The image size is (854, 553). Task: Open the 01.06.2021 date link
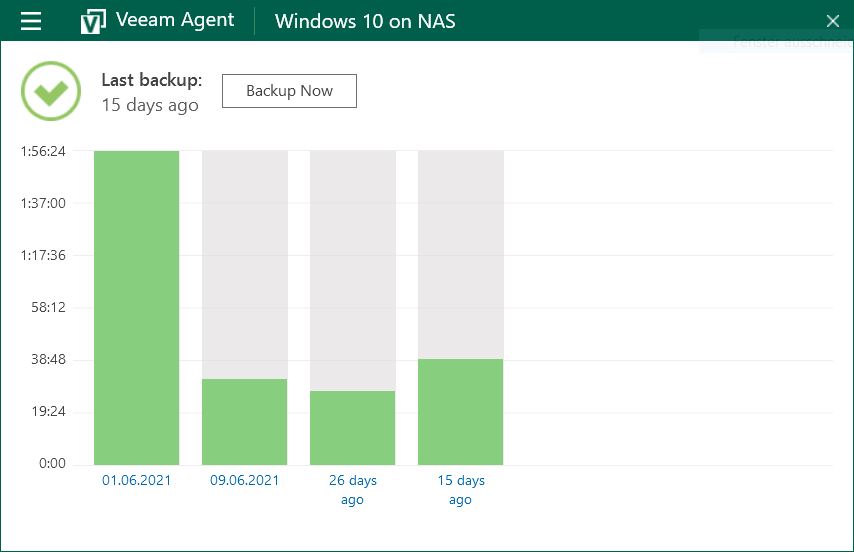tap(136, 481)
